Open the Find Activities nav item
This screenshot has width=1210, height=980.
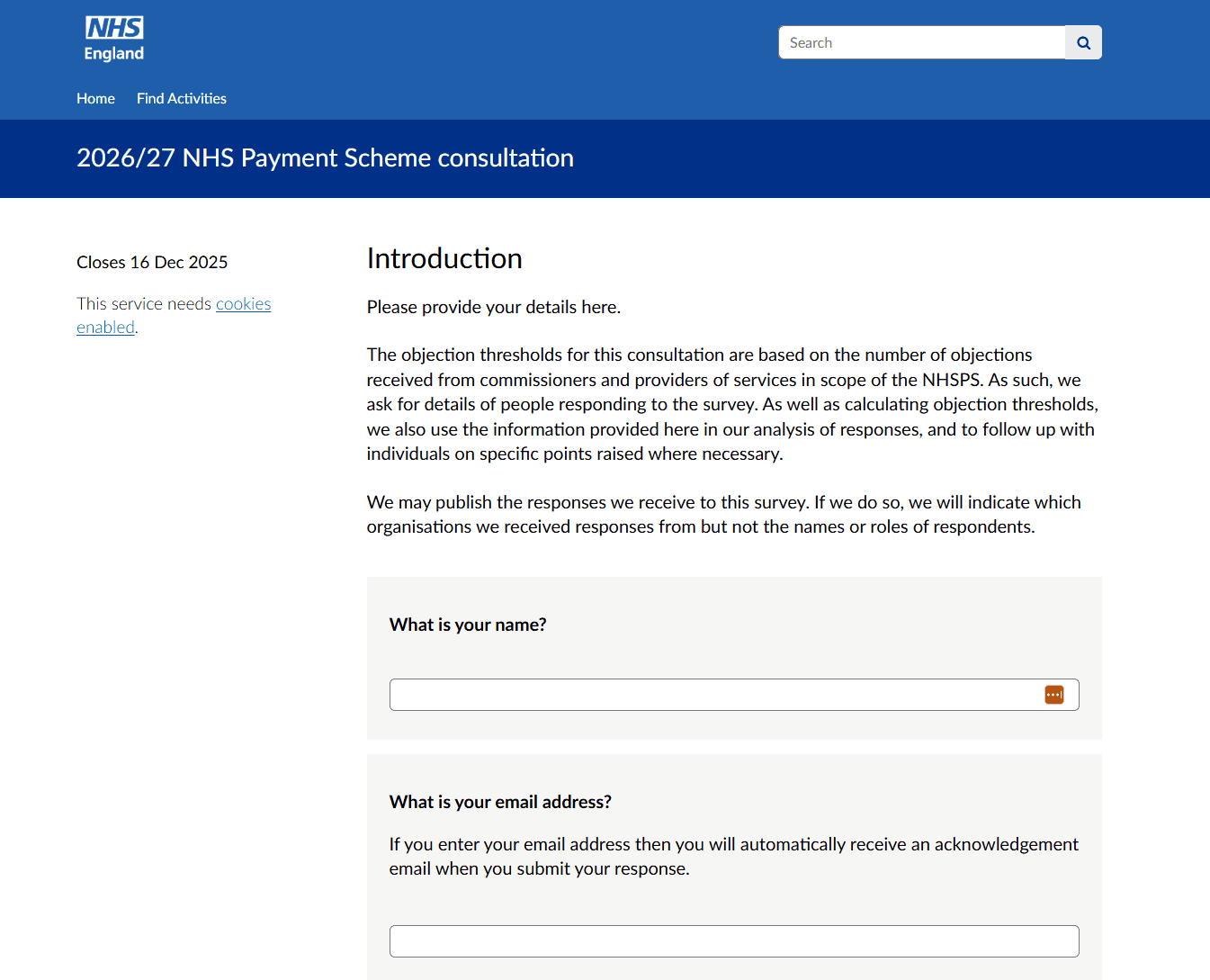pyautogui.click(x=182, y=99)
